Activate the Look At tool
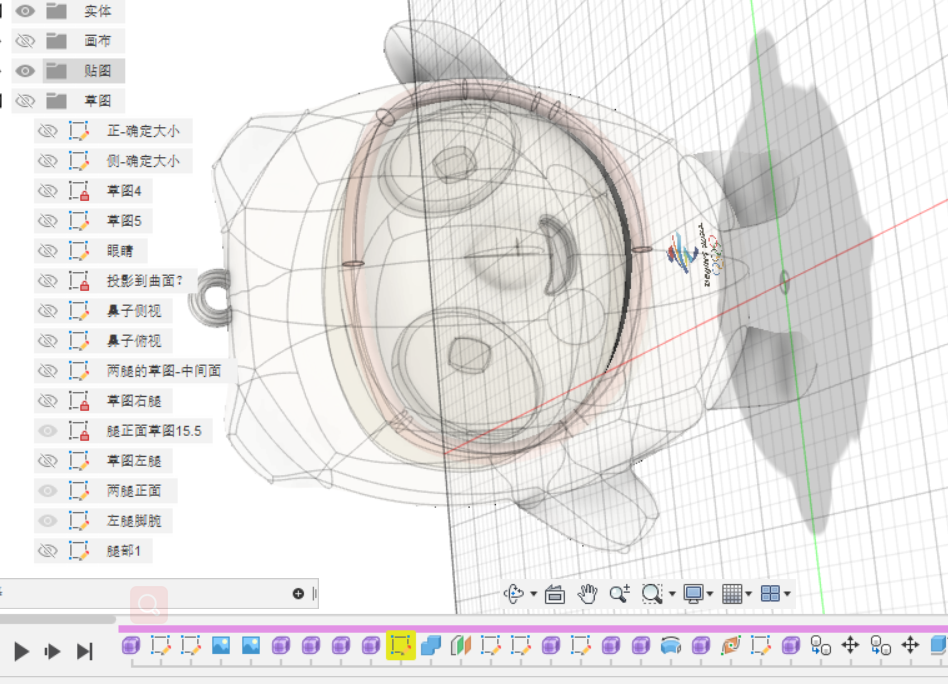Screen dimensions: 948x684 coord(556,595)
